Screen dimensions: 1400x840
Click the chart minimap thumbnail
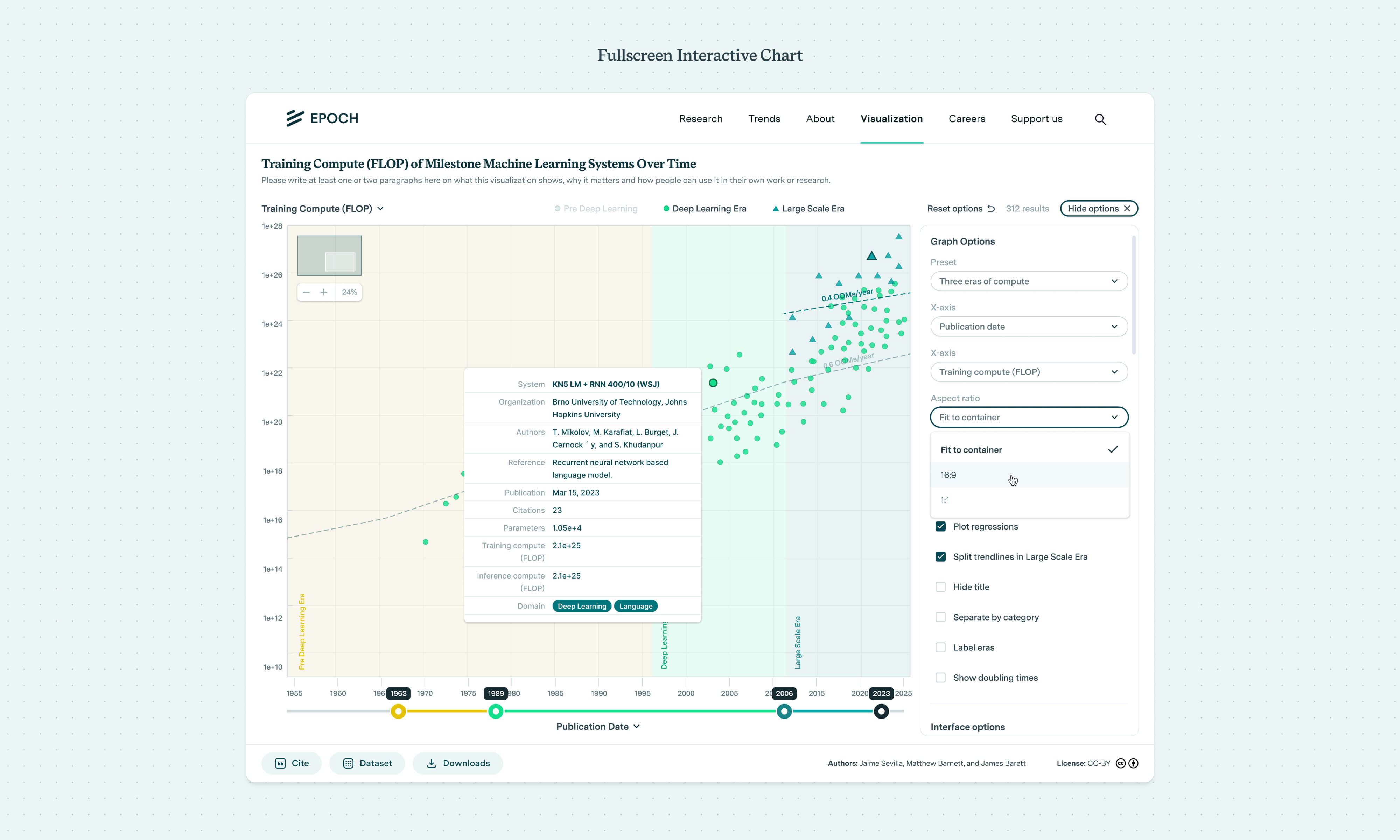coord(329,255)
